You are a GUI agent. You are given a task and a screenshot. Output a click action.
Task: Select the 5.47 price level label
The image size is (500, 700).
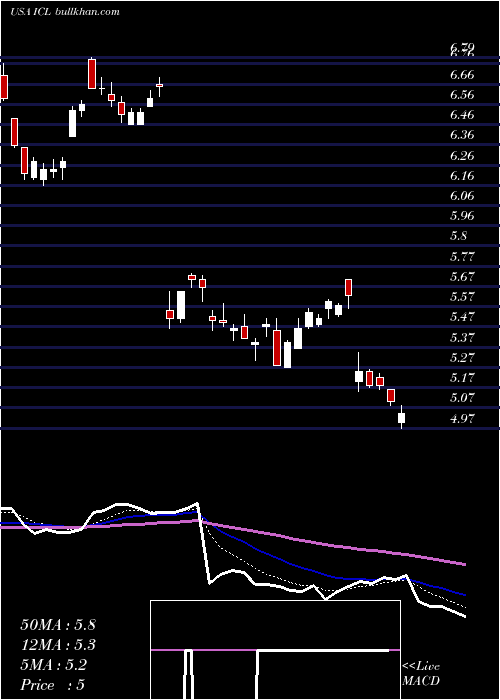click(462, 317)
